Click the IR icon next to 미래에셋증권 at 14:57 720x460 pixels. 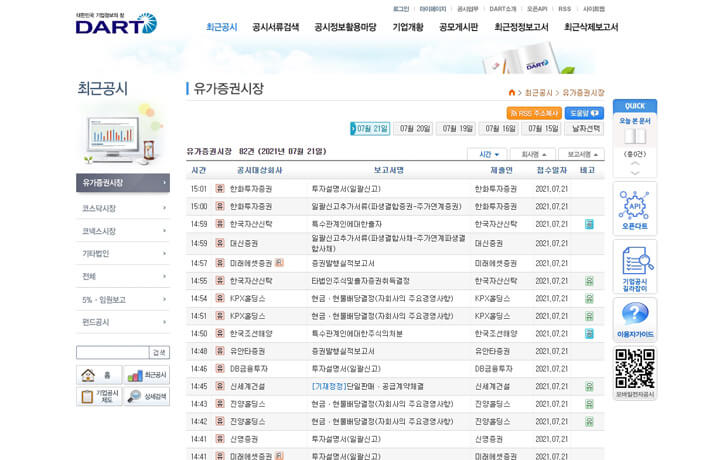(279, 263)
